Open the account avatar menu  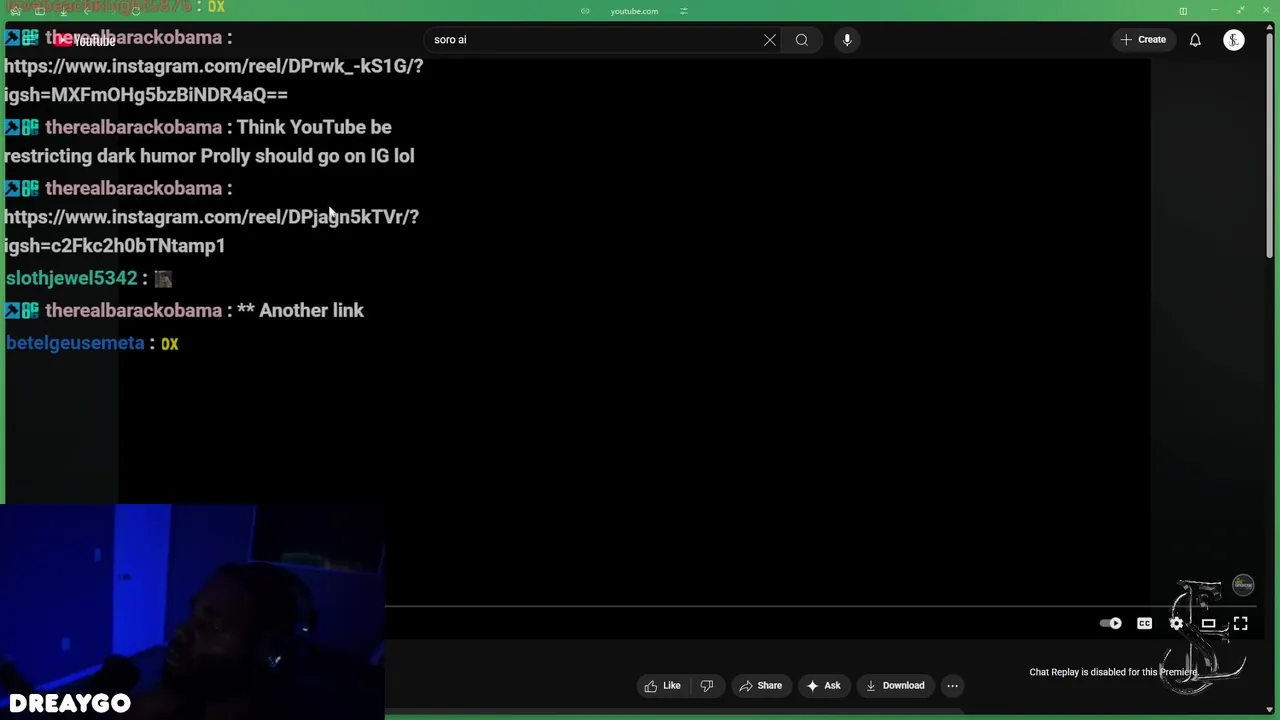(x=1234, y=40)
